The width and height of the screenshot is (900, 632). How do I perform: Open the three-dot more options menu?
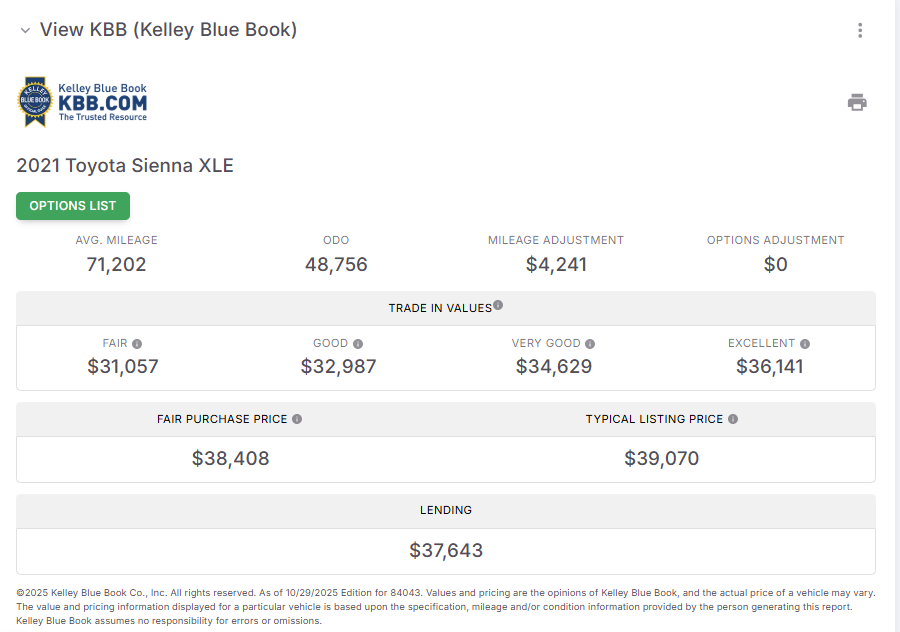[x=860, y=30]
